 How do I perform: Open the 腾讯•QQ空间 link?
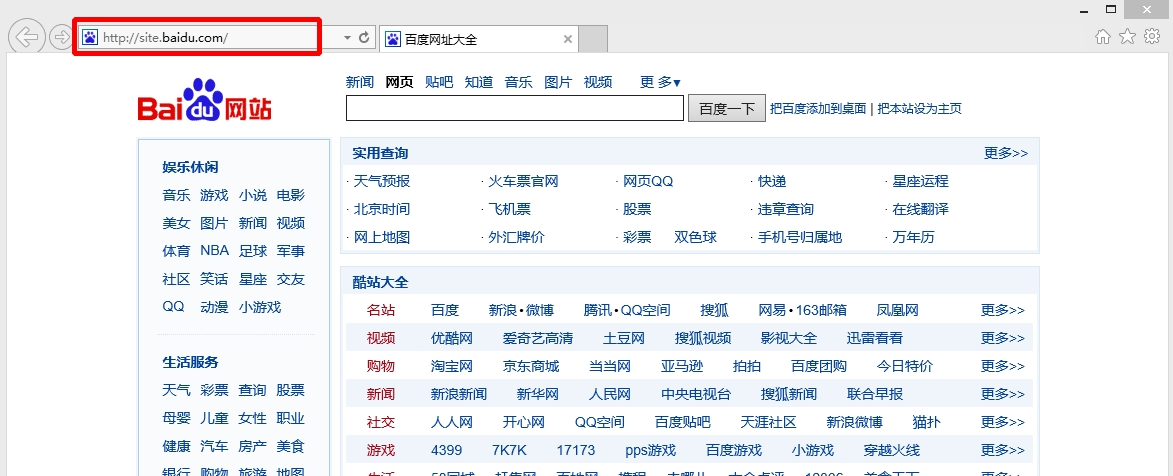point(627,310)
